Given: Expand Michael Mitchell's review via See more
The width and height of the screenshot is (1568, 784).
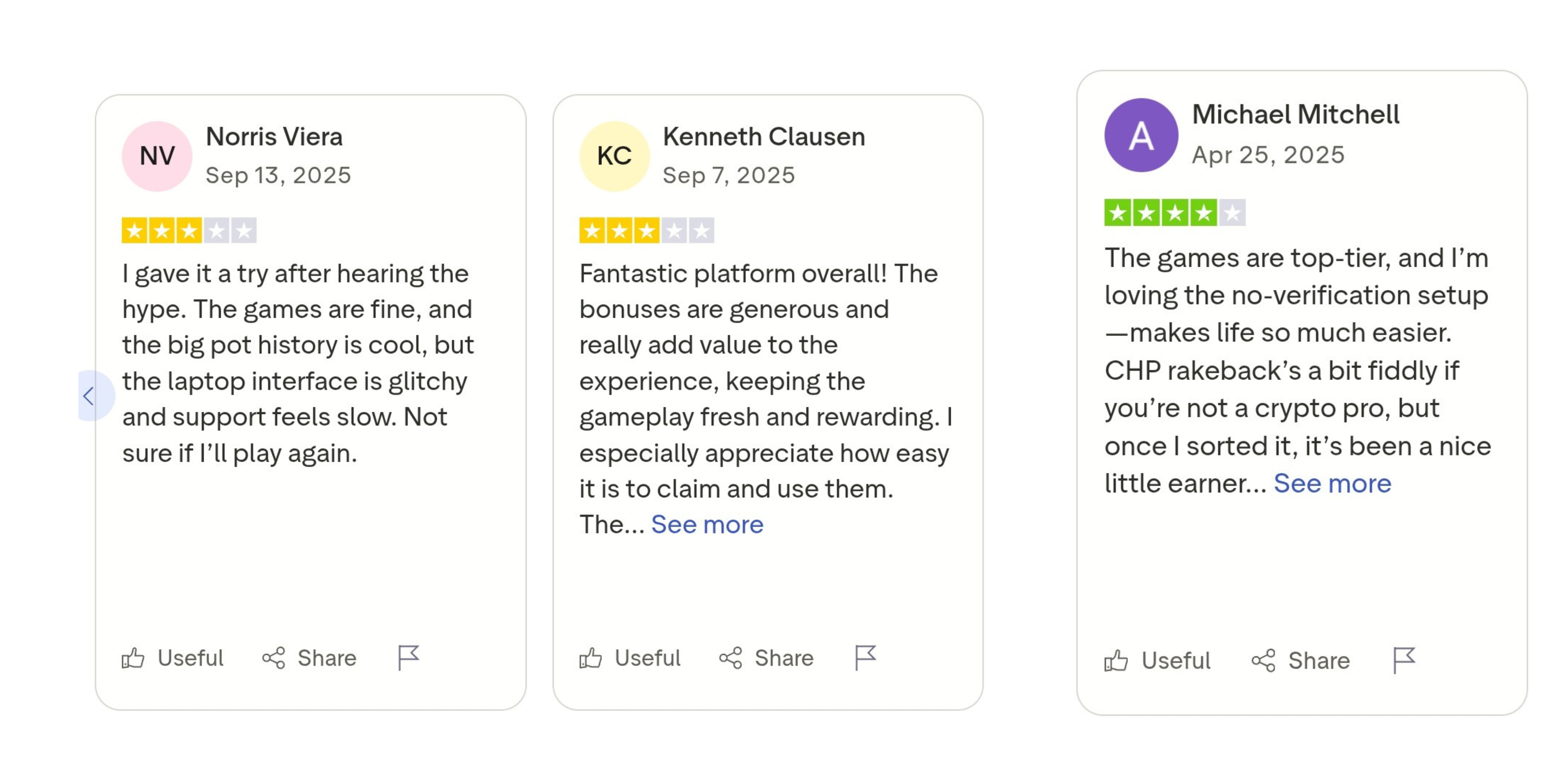Looking at the screenshot, I should coord(1332,484).
